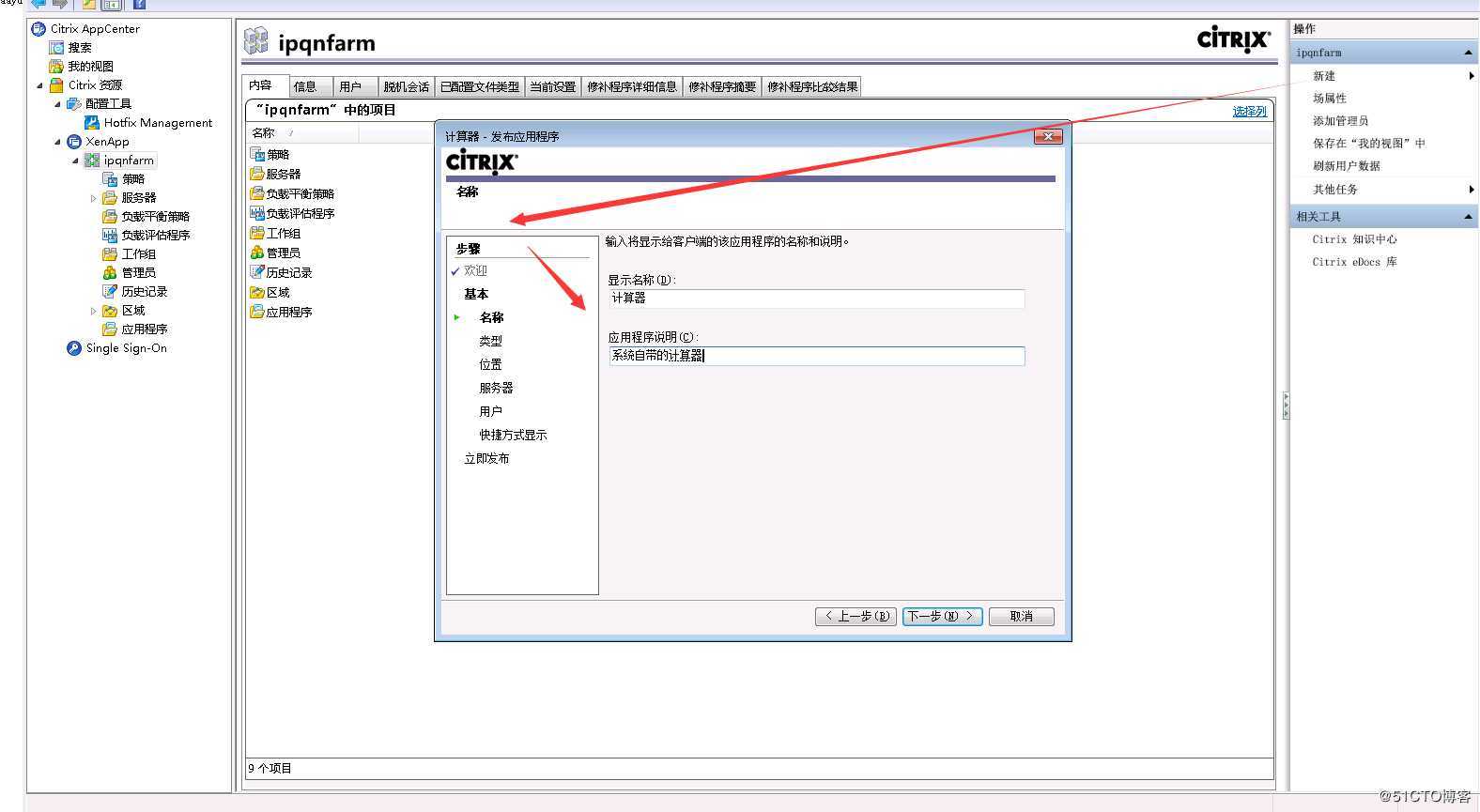The width and height of the screenshot is (1480, 812).
Task: Click the 配置工具 icon in tree
Action: [x=73, y=103]
